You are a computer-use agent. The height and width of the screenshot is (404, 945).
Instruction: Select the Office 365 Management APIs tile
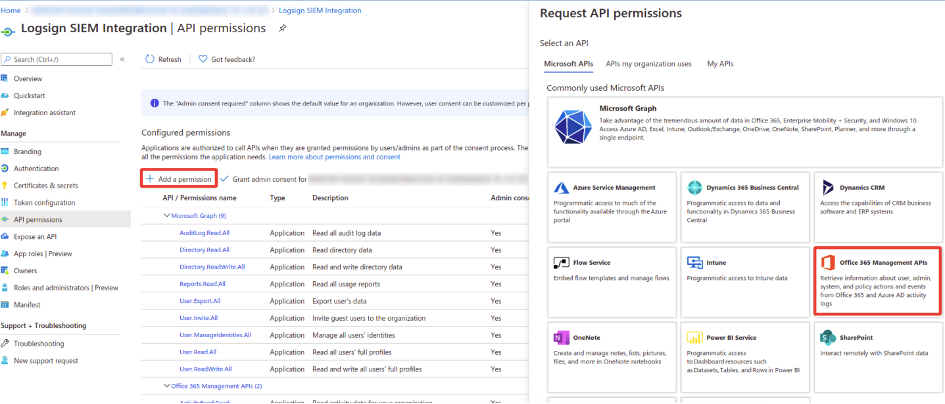tap(878, 280)
